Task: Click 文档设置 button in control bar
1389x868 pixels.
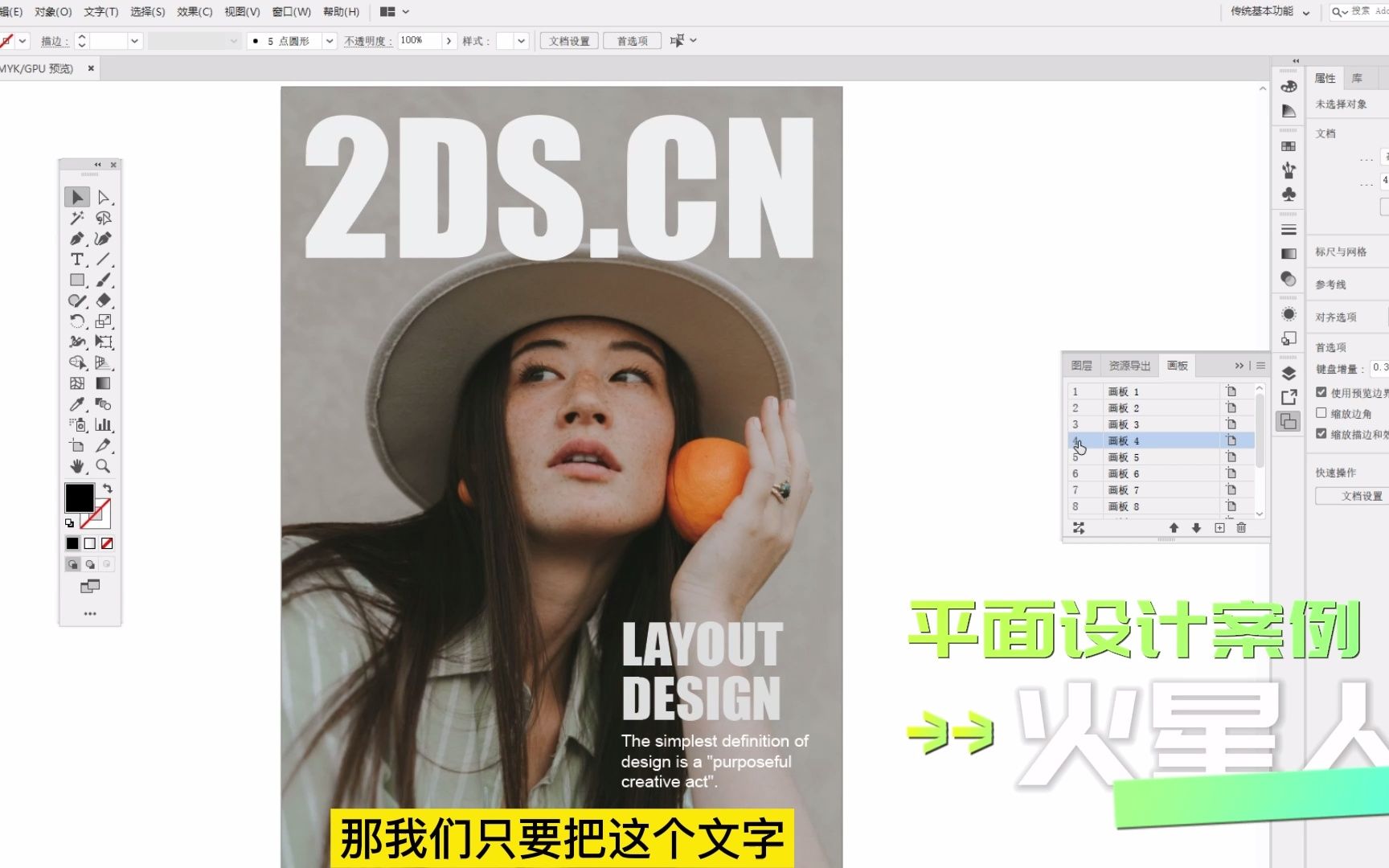Action: pos(569,41)
